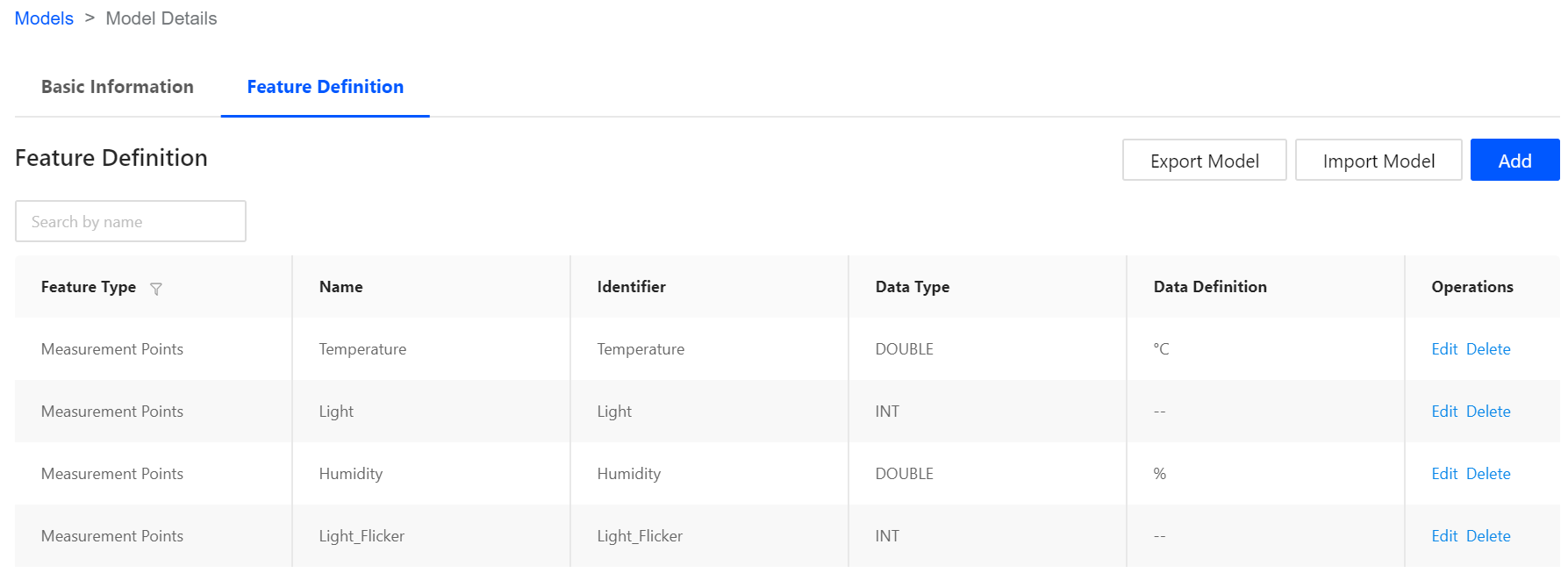Delete the Temperature feature row
Screen dimensions: 1568x573
(x=1488, y=349)
